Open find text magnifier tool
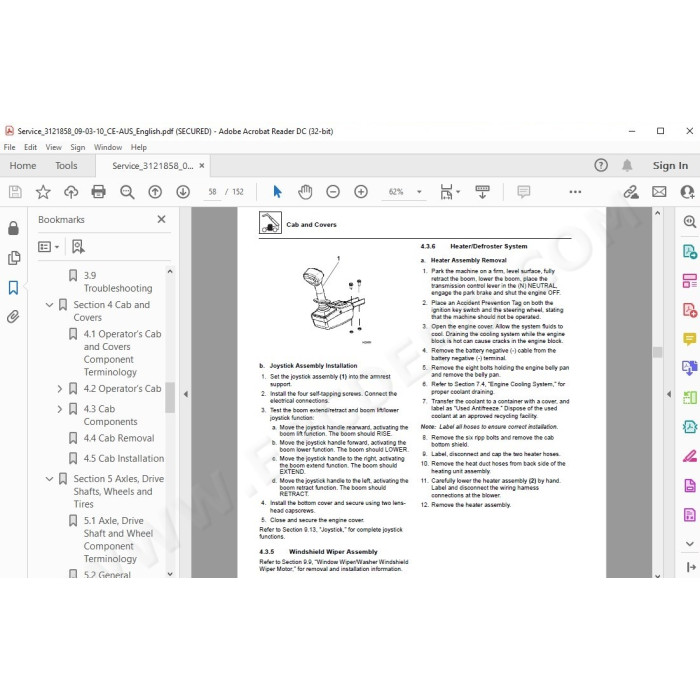Viewport: 700px width, 700px height. point(127,192)
